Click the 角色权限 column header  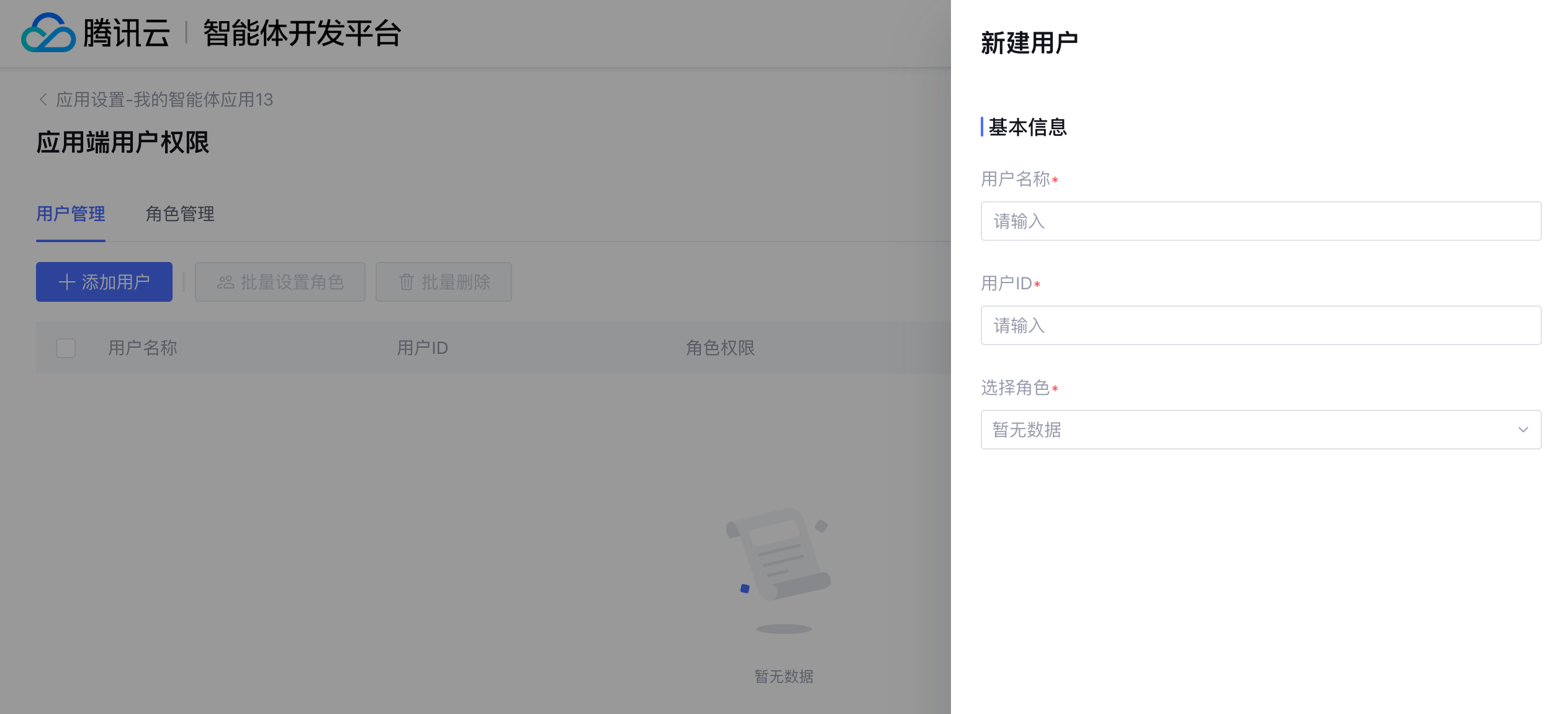click(x=720, y=348)
